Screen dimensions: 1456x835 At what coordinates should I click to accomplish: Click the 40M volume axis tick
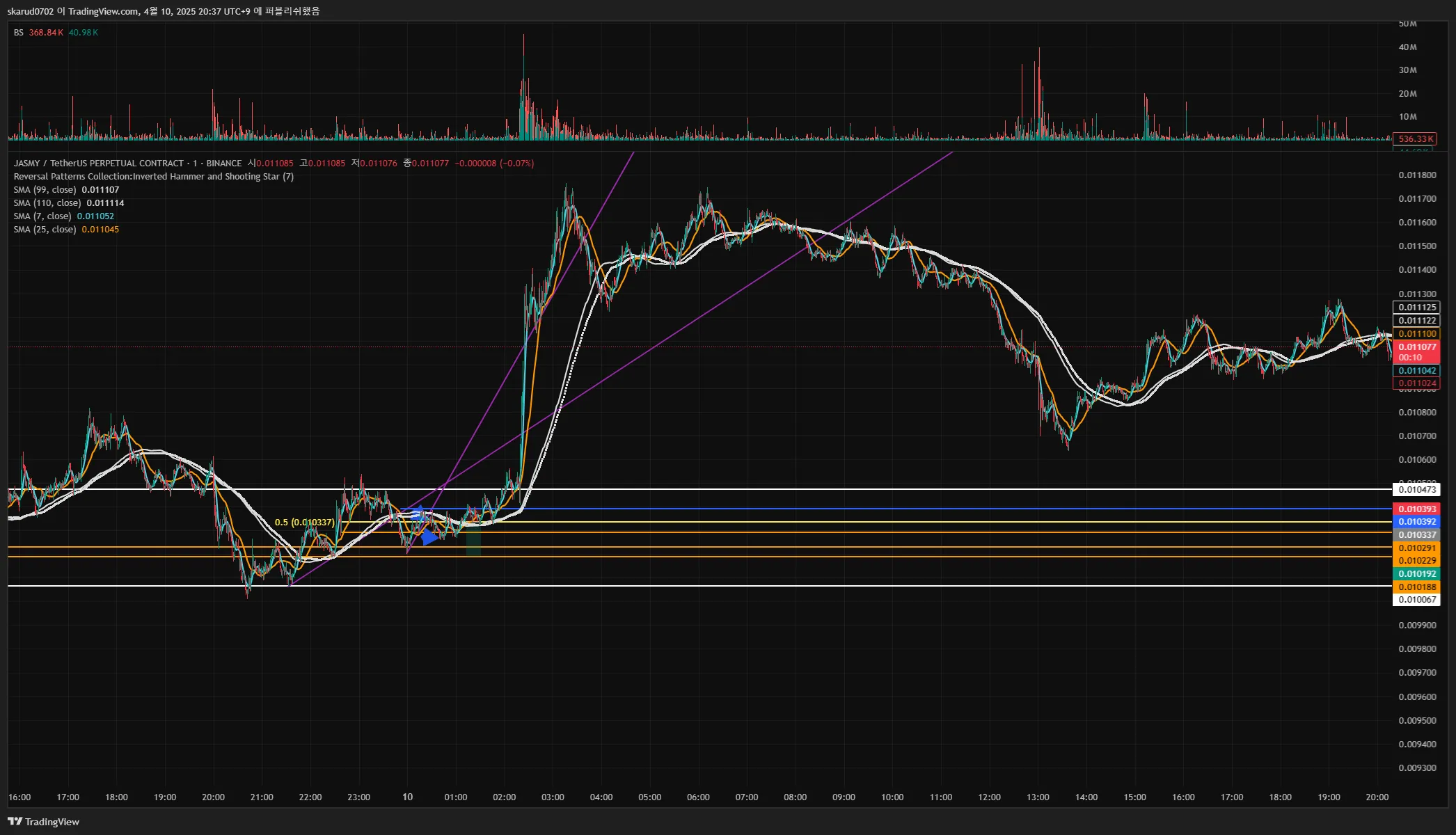pos(1407,47)
